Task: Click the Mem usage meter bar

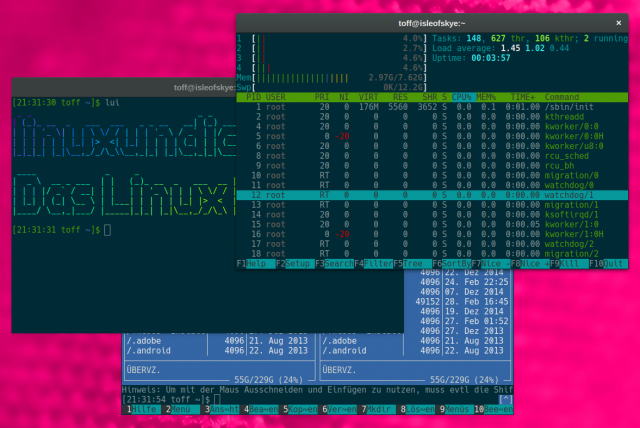Action: pos(332,78)
